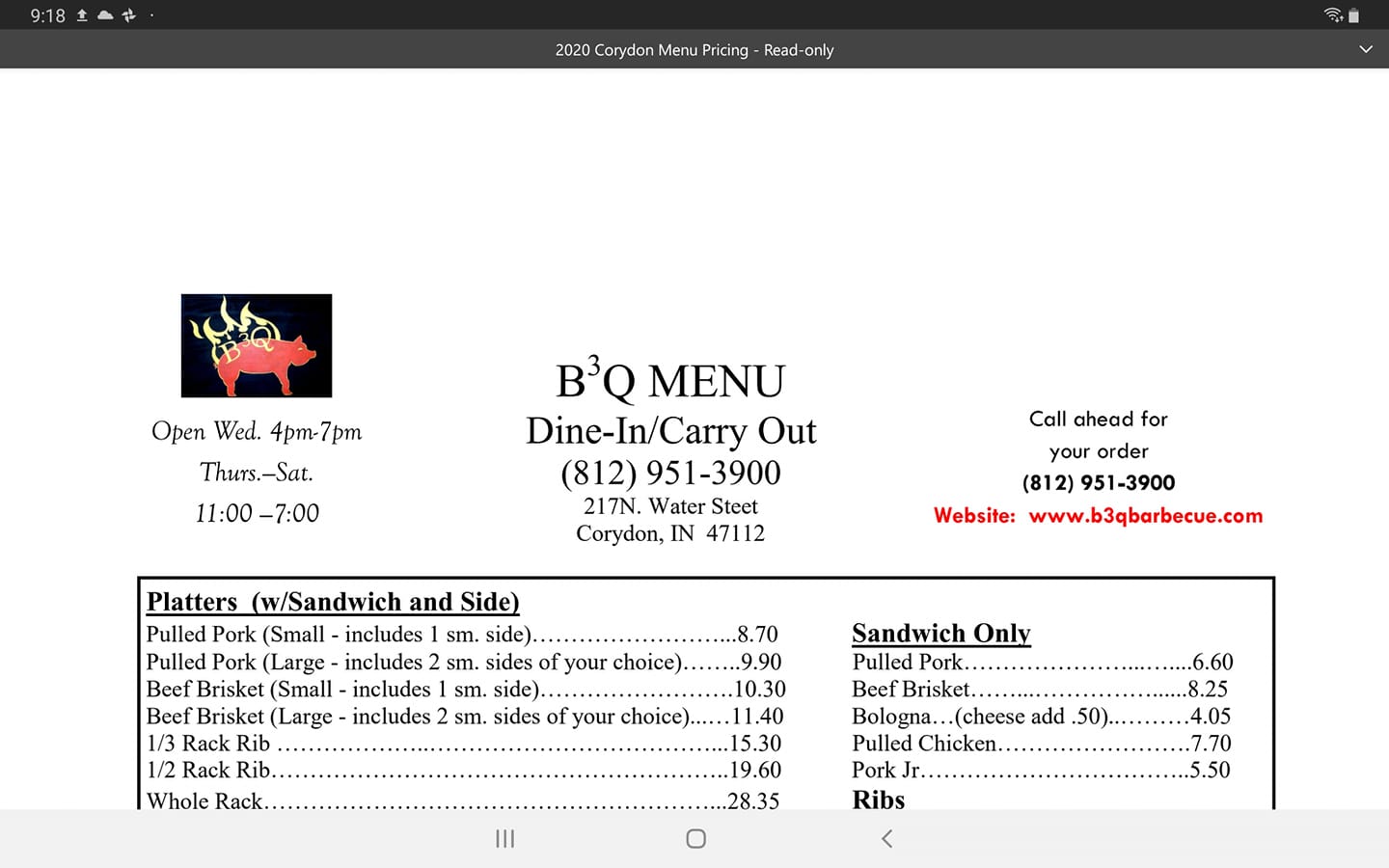The height and width of the screenshot is (868, 1389).
Task: Click the Platters (w/Sandwich and Side) heading
Action: (333, 602)
